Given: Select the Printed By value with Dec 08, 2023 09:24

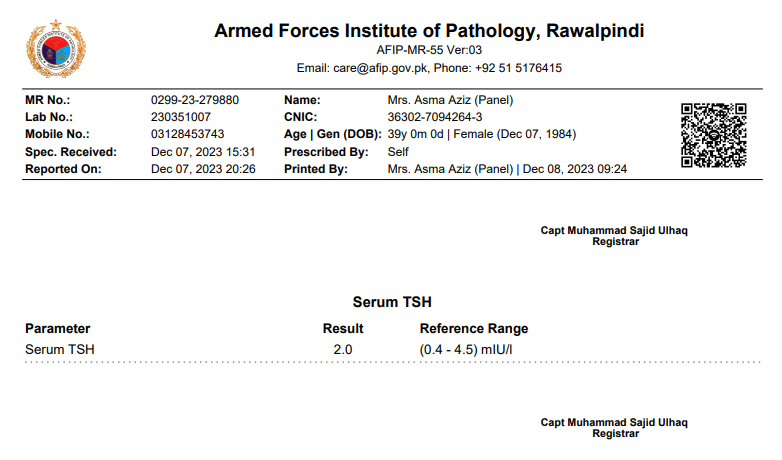Looking at the screenshot, I should (507, 169).
